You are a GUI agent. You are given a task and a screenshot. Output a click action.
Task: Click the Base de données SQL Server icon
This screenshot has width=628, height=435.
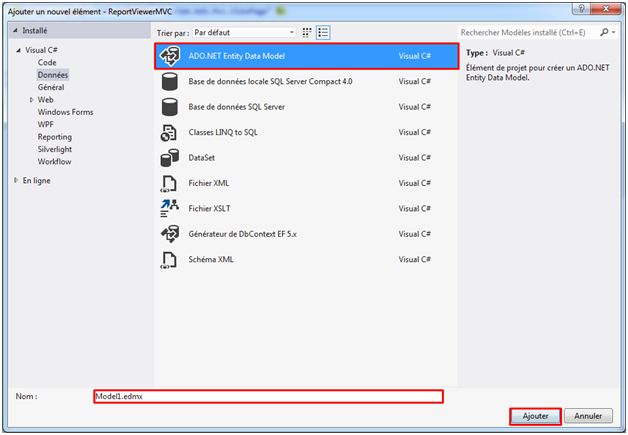click(x=169, y=107)
